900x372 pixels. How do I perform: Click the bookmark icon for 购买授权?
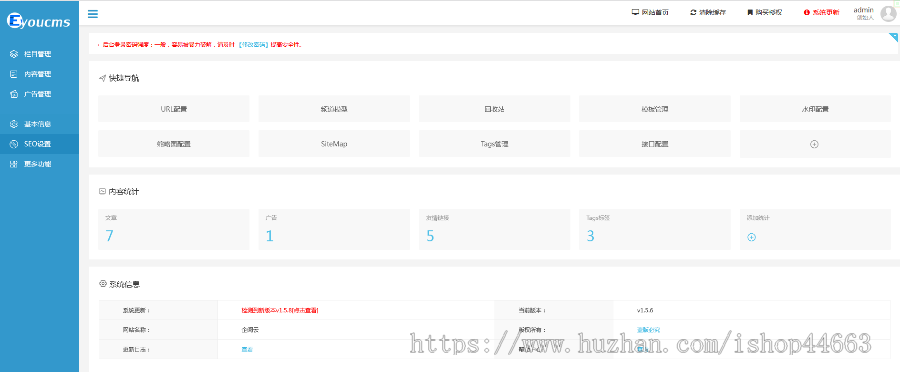point(750,12)
